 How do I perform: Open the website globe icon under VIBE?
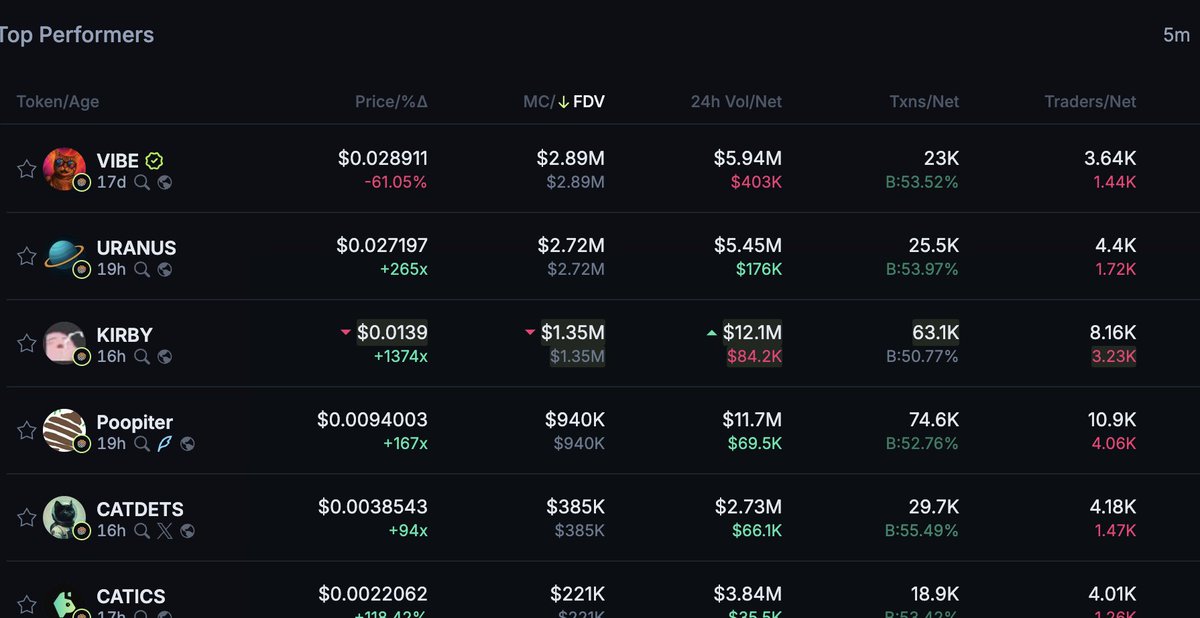pos(165,183)
